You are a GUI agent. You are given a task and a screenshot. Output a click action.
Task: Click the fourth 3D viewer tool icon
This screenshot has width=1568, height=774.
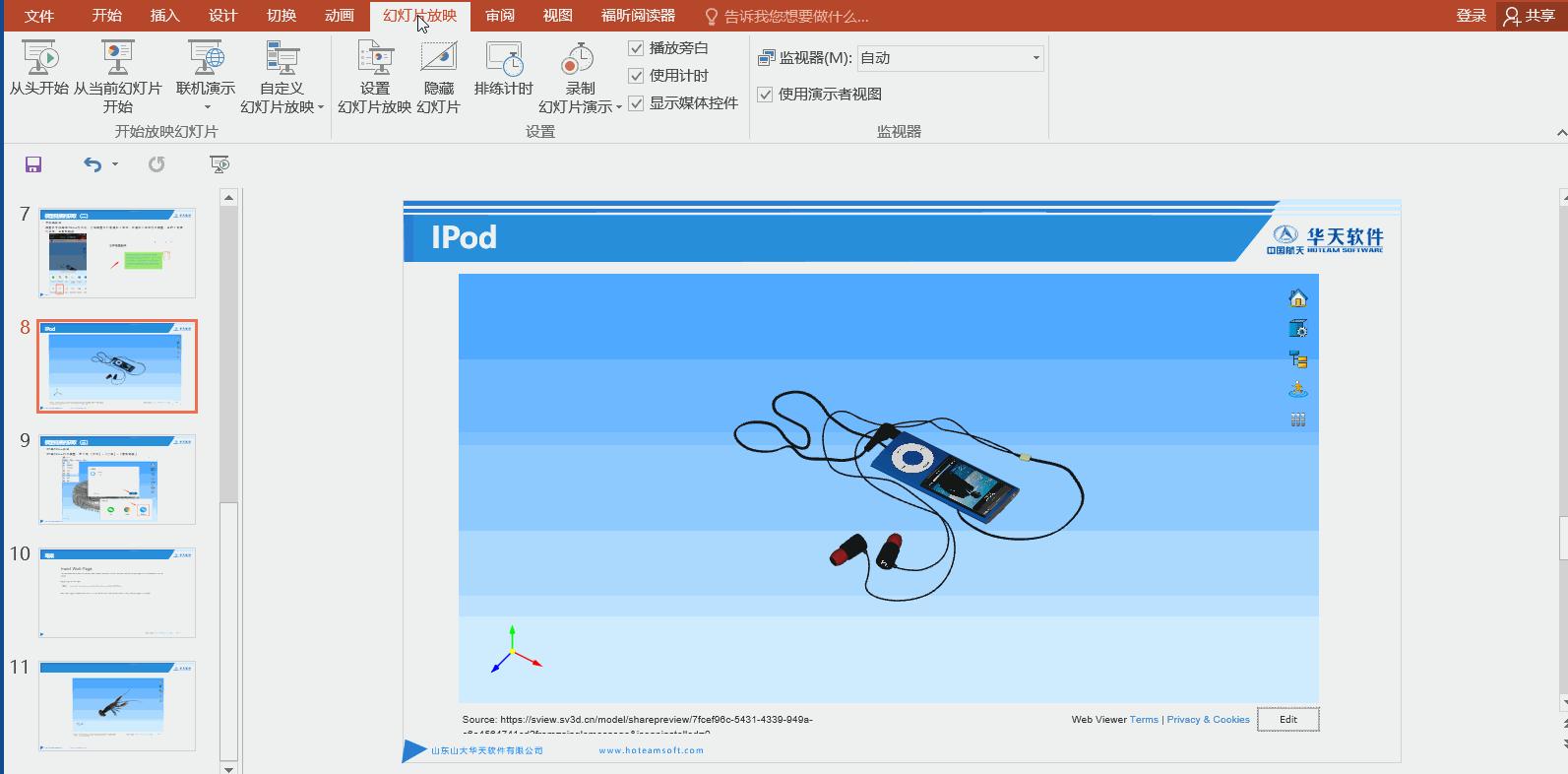tap(1297, 389)
